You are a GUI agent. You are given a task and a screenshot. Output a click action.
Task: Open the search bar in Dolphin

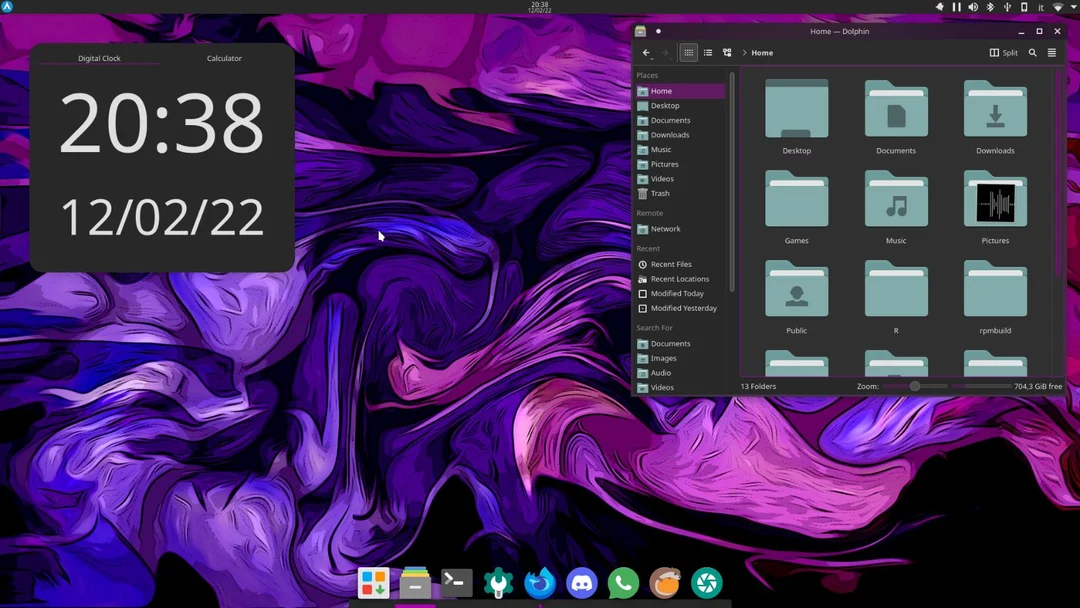[1033, 53]
